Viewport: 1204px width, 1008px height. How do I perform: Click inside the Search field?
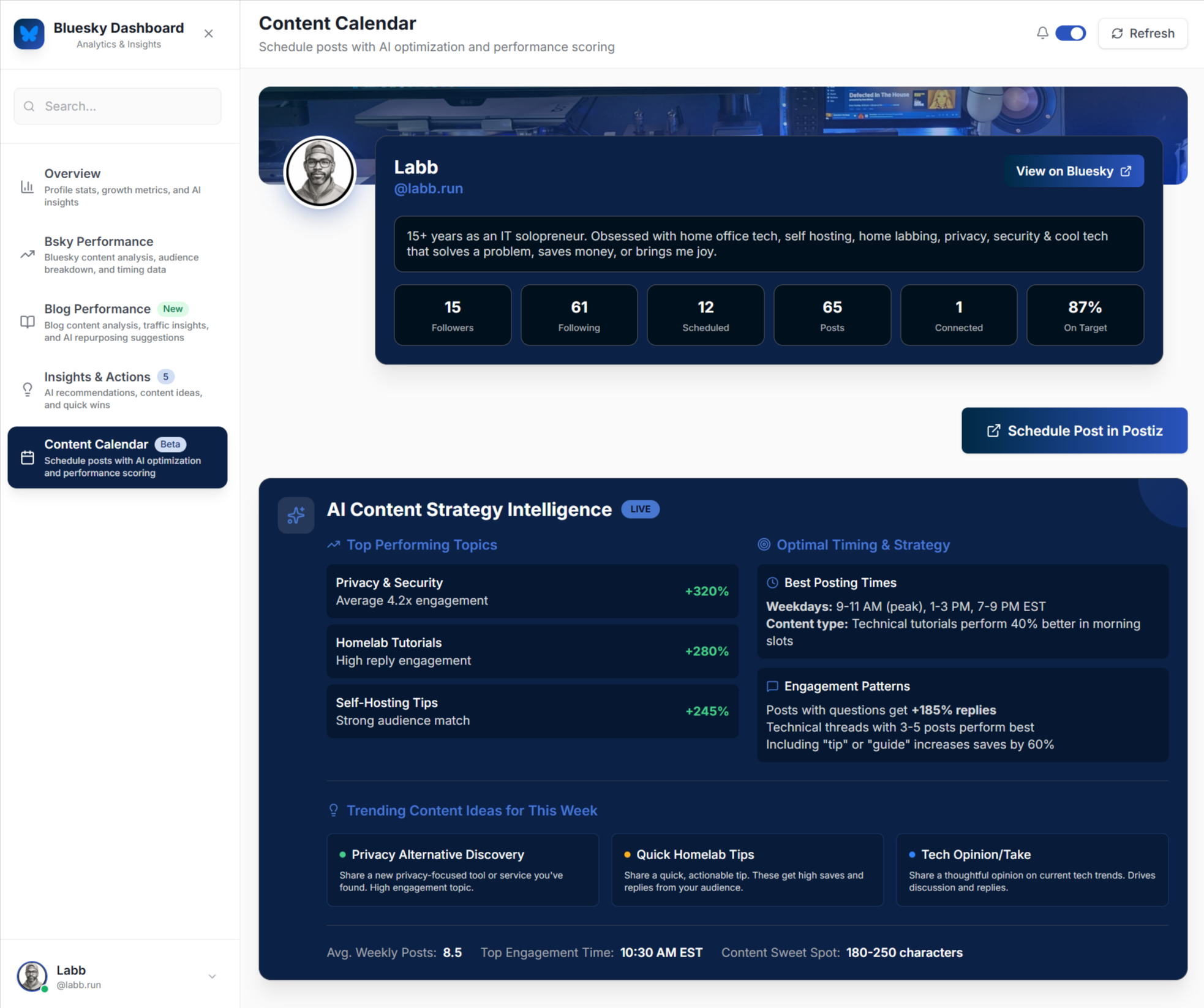point(116,106)
